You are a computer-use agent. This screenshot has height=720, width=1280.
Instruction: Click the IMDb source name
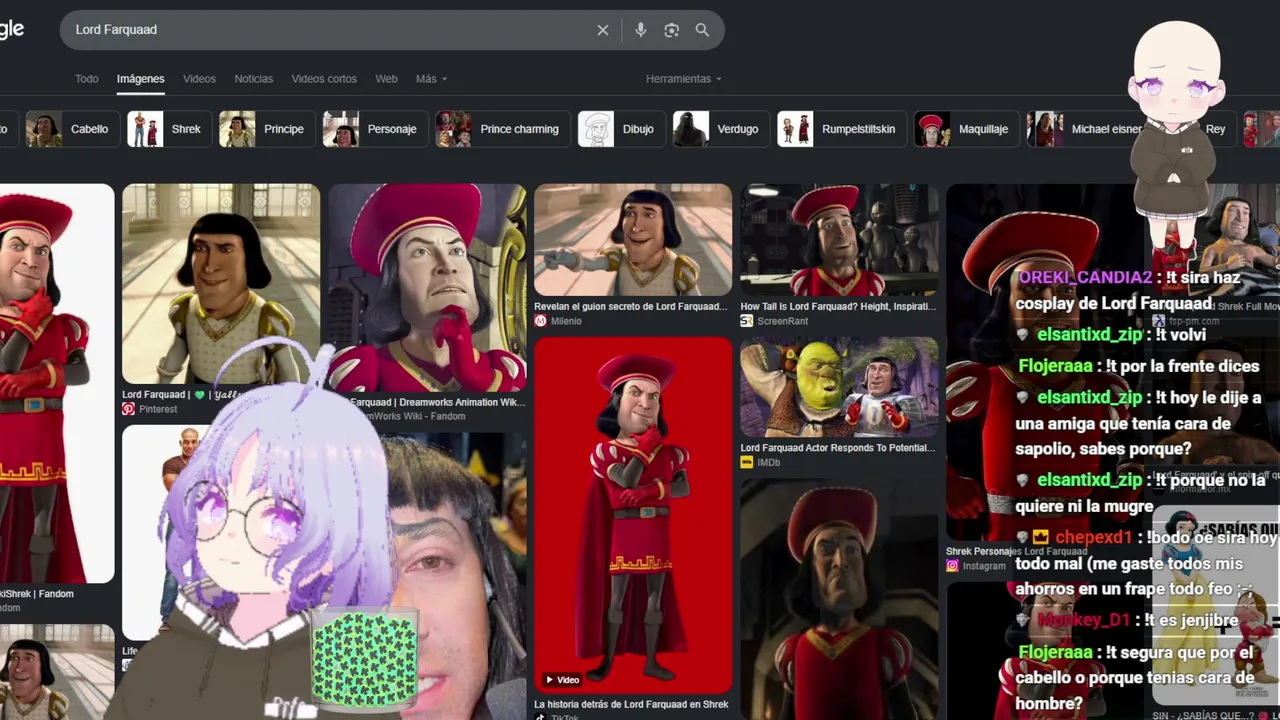coord(769,462)
